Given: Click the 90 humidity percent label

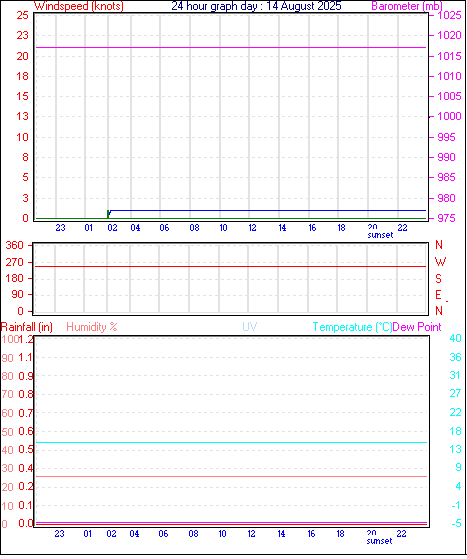Looking at the screenshot, I should [x=7, y=358].
